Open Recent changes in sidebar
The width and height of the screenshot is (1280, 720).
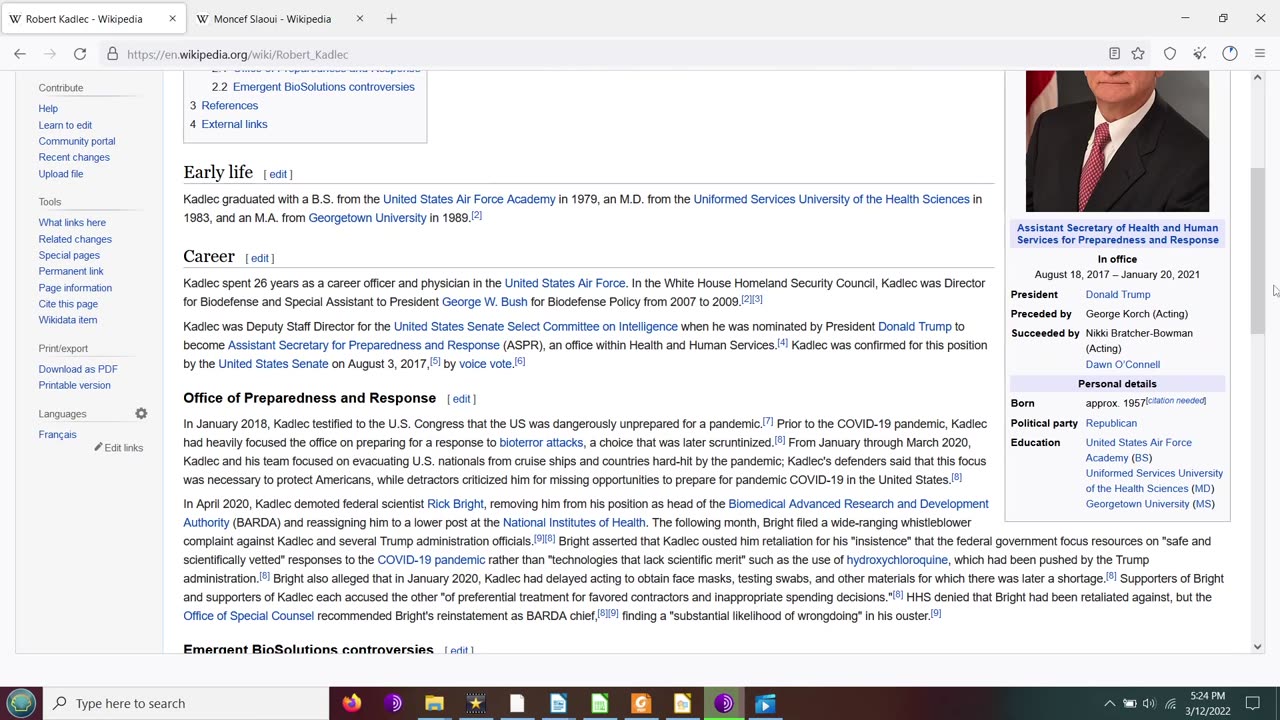pos(74,157)
